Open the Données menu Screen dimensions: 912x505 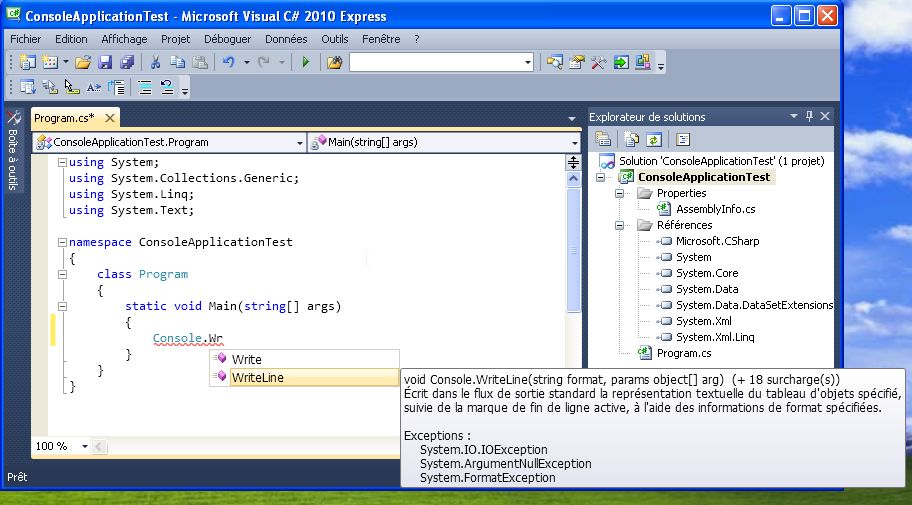point(286,39)
